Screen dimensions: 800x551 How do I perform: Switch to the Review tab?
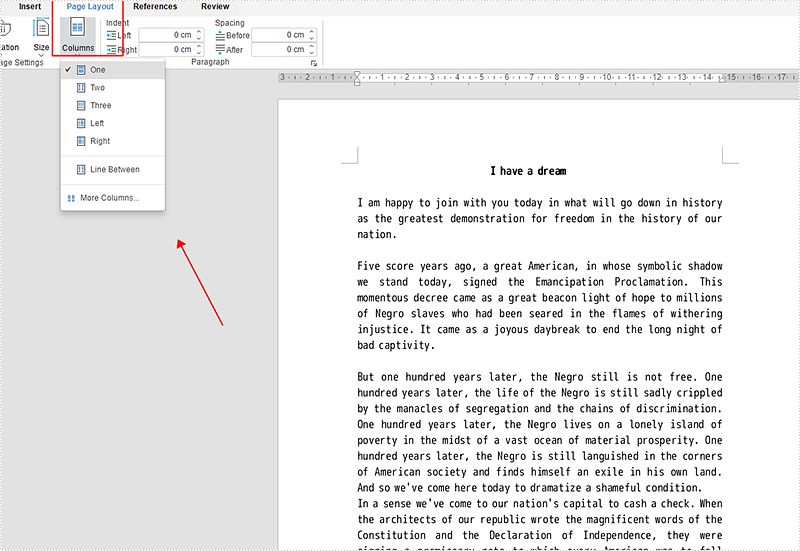(215, 7)
